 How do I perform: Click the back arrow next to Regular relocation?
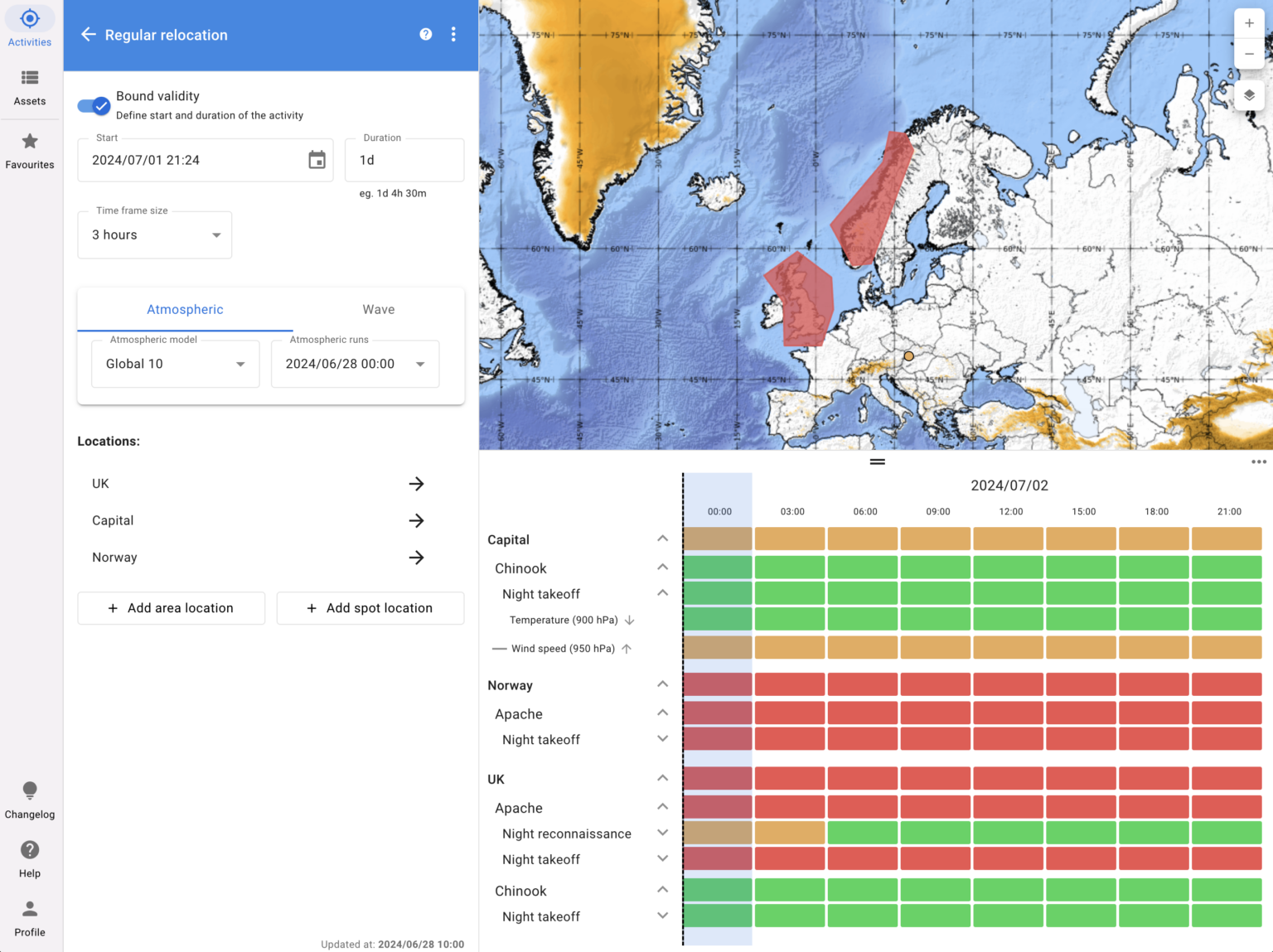pos(89,34)
